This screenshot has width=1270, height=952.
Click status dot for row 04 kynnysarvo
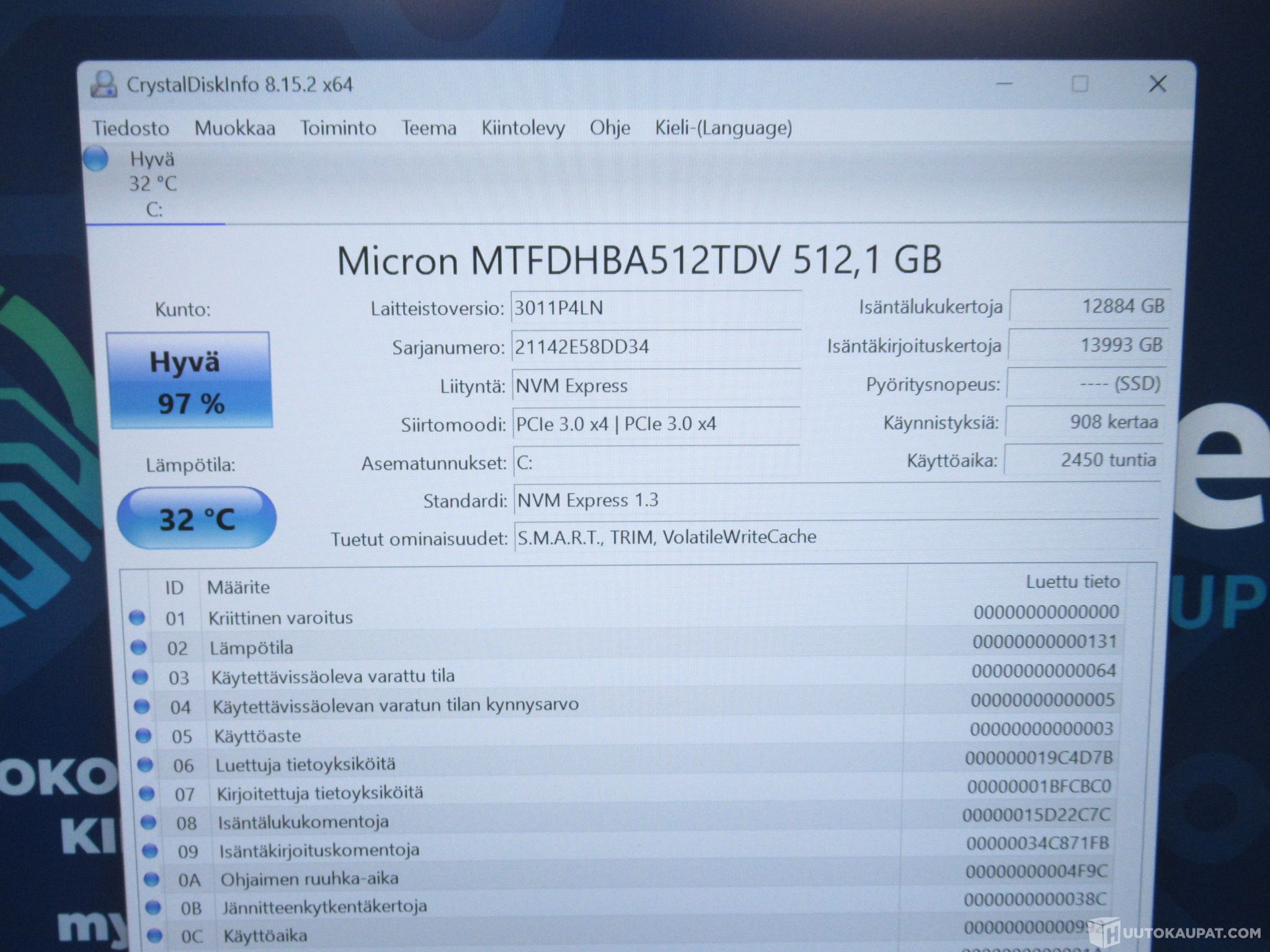click(142, 706)
